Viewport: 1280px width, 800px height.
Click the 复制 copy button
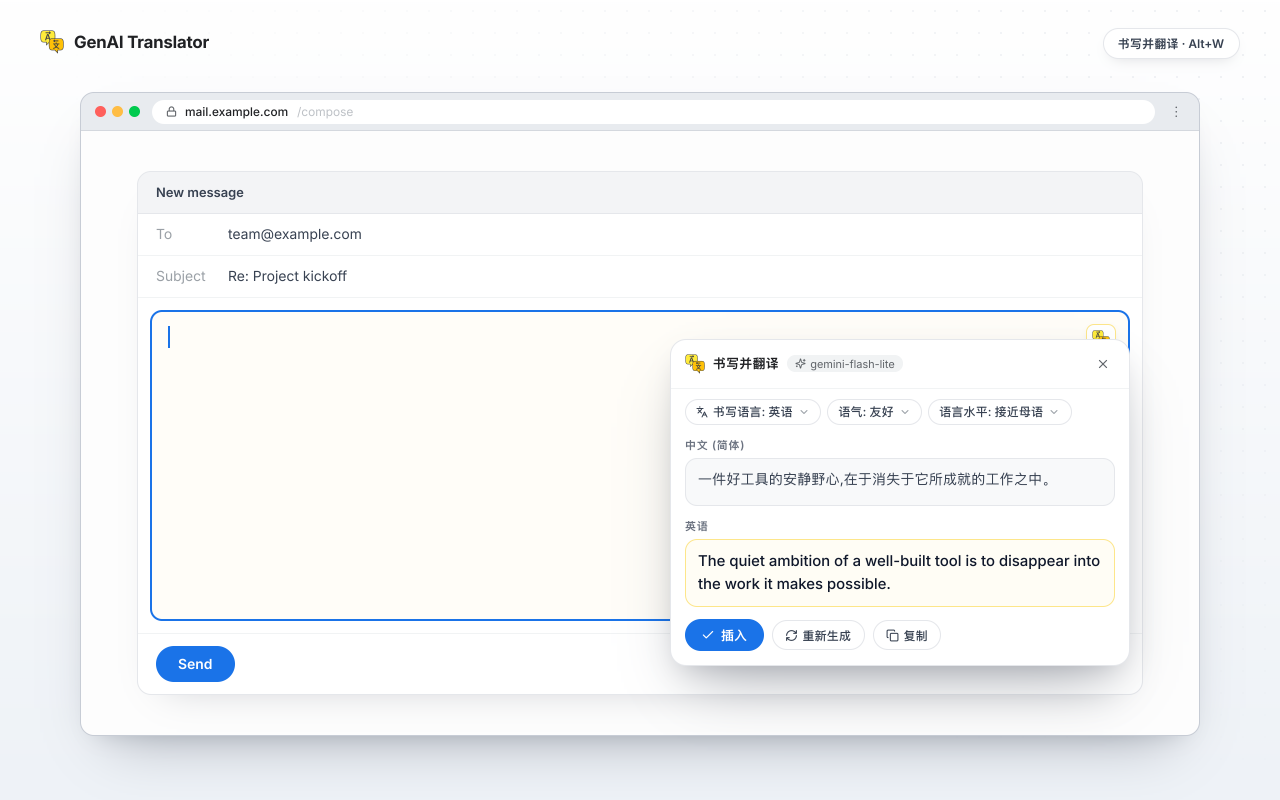pos(907,635)
